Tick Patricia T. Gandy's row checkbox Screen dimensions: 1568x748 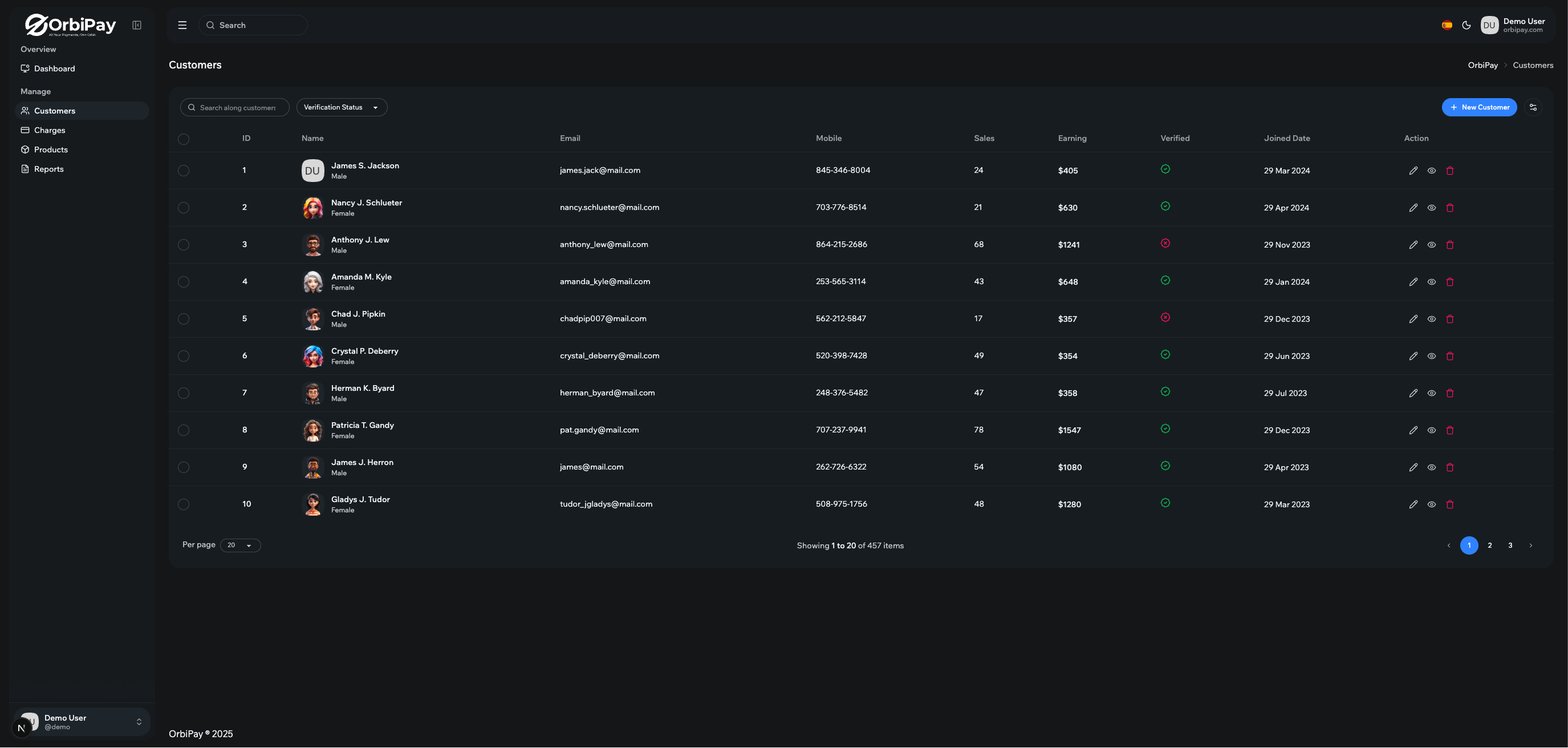pyautogui.click(x=183, y=430)
